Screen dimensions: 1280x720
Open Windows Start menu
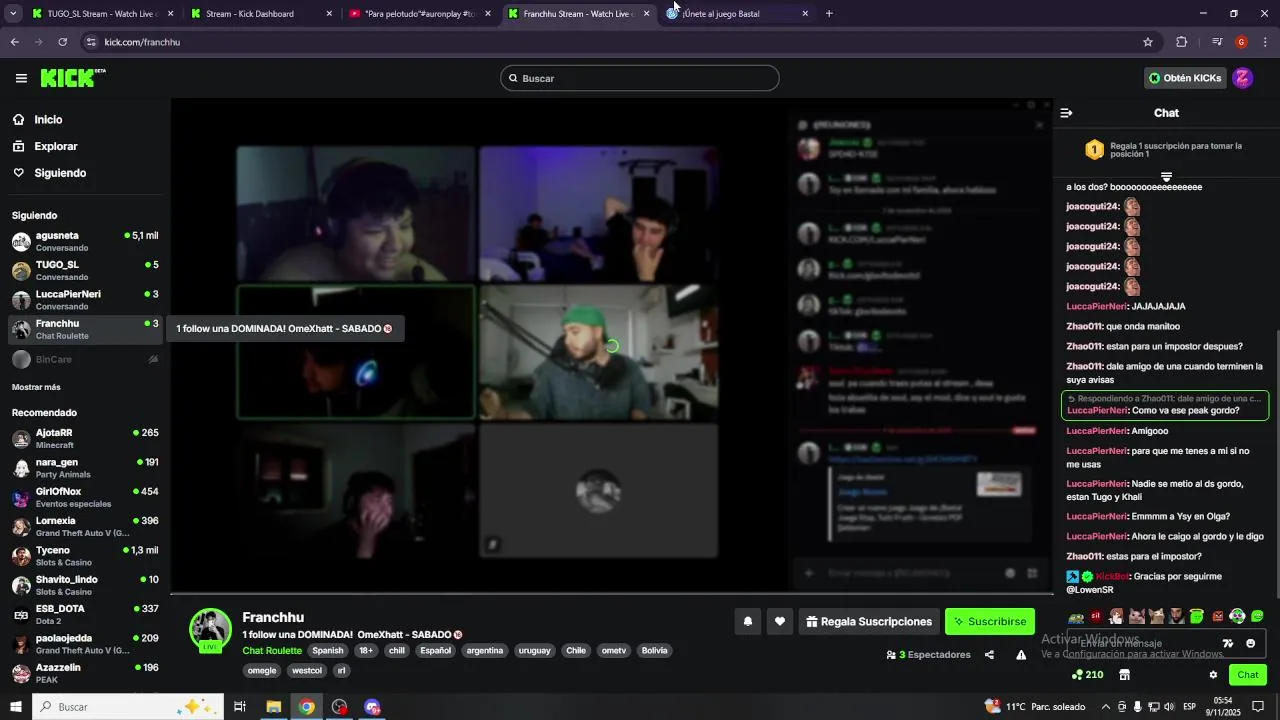point(16,707)
